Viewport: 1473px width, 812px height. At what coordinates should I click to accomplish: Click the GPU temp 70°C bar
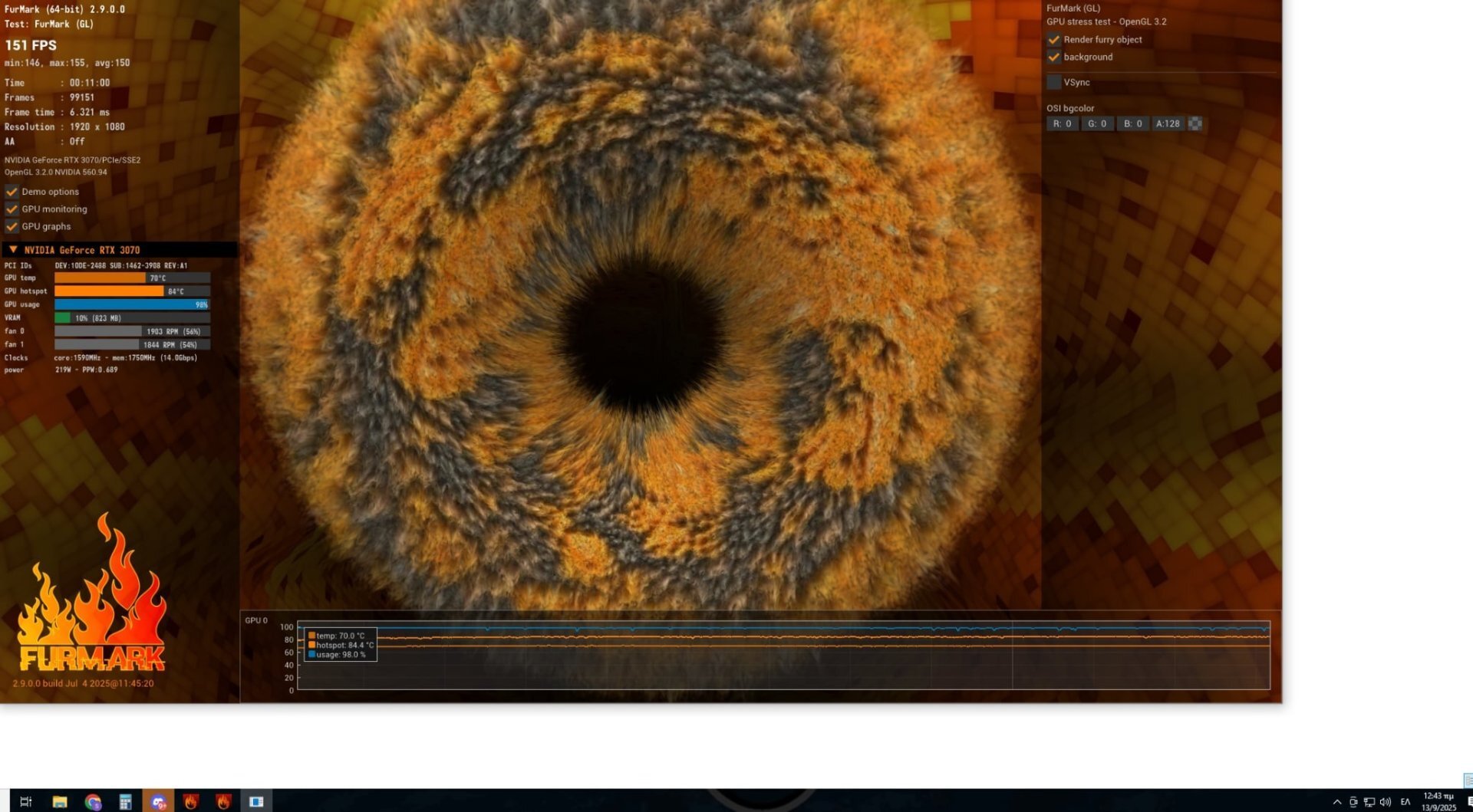(x=132, y=278)
